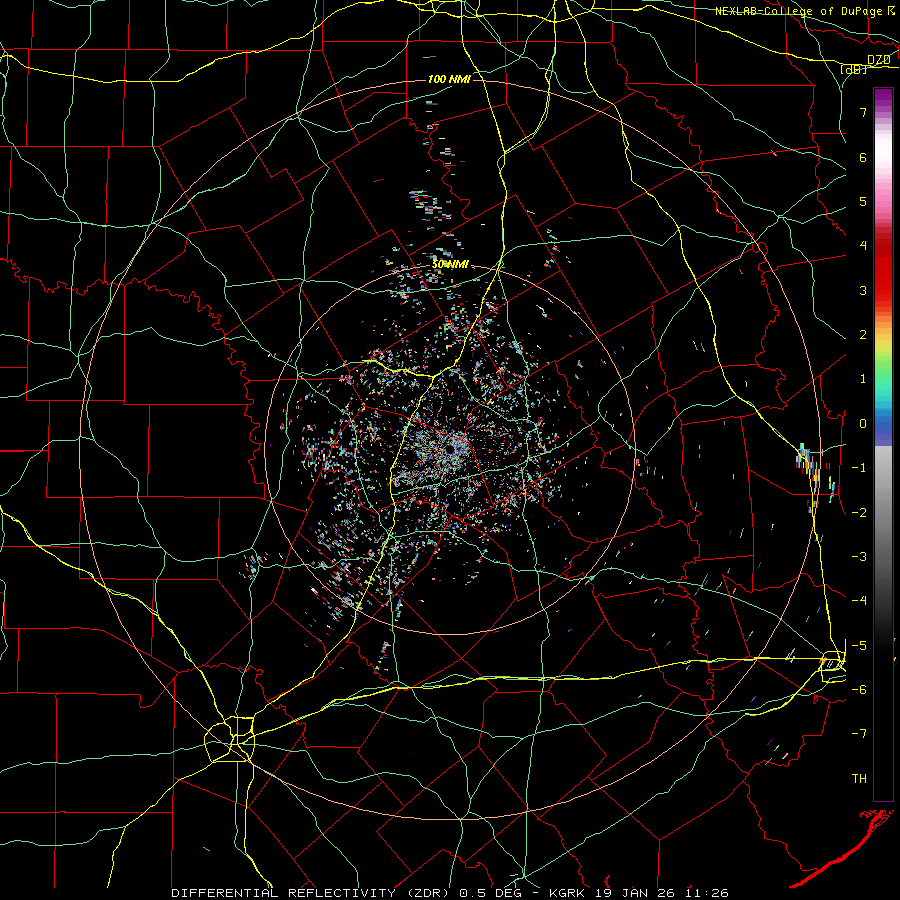Click the 7 value on color scale
This screenshot has width=900, height=900.
click(x=863, y=112)
